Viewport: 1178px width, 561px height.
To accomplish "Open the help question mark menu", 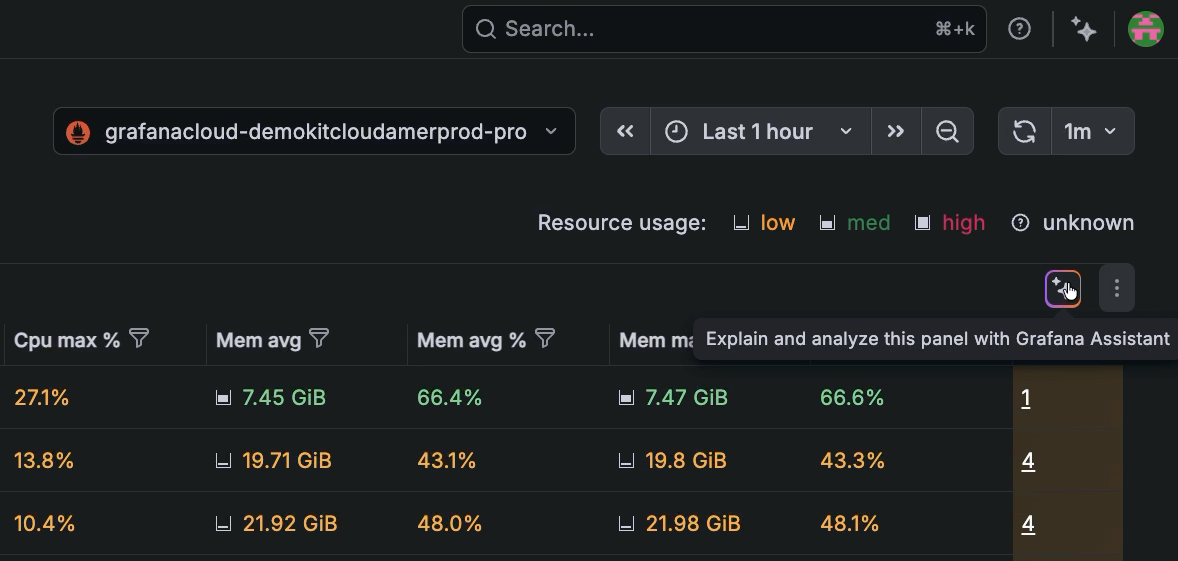I will click(x=1019, y=29).
